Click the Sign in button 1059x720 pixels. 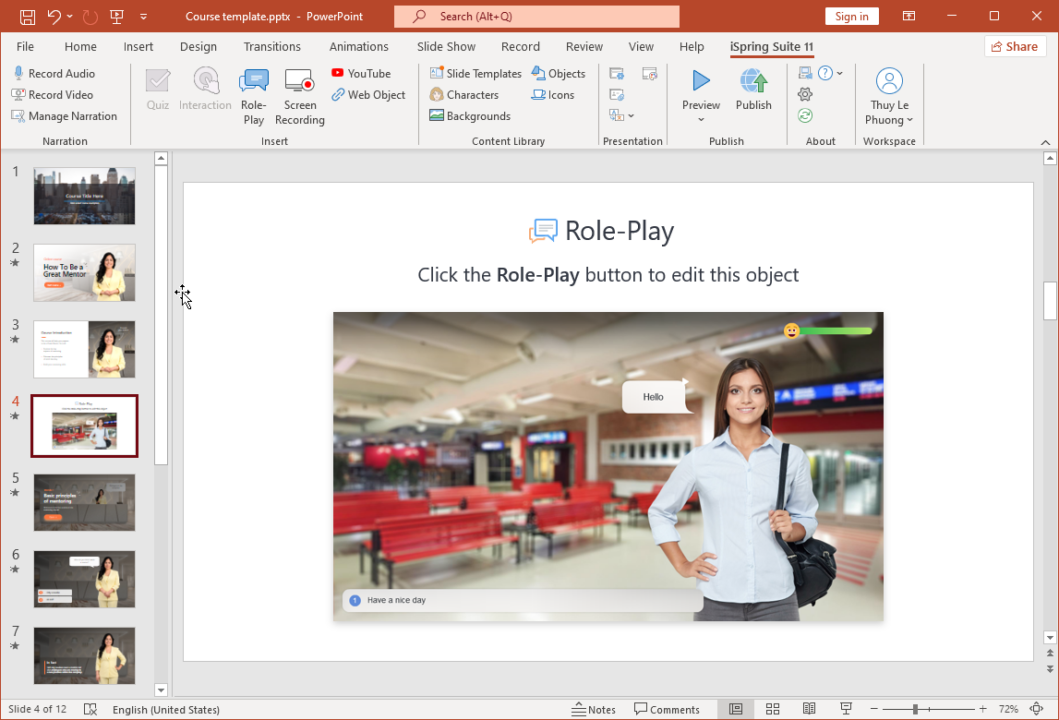(x=851, y=16)
